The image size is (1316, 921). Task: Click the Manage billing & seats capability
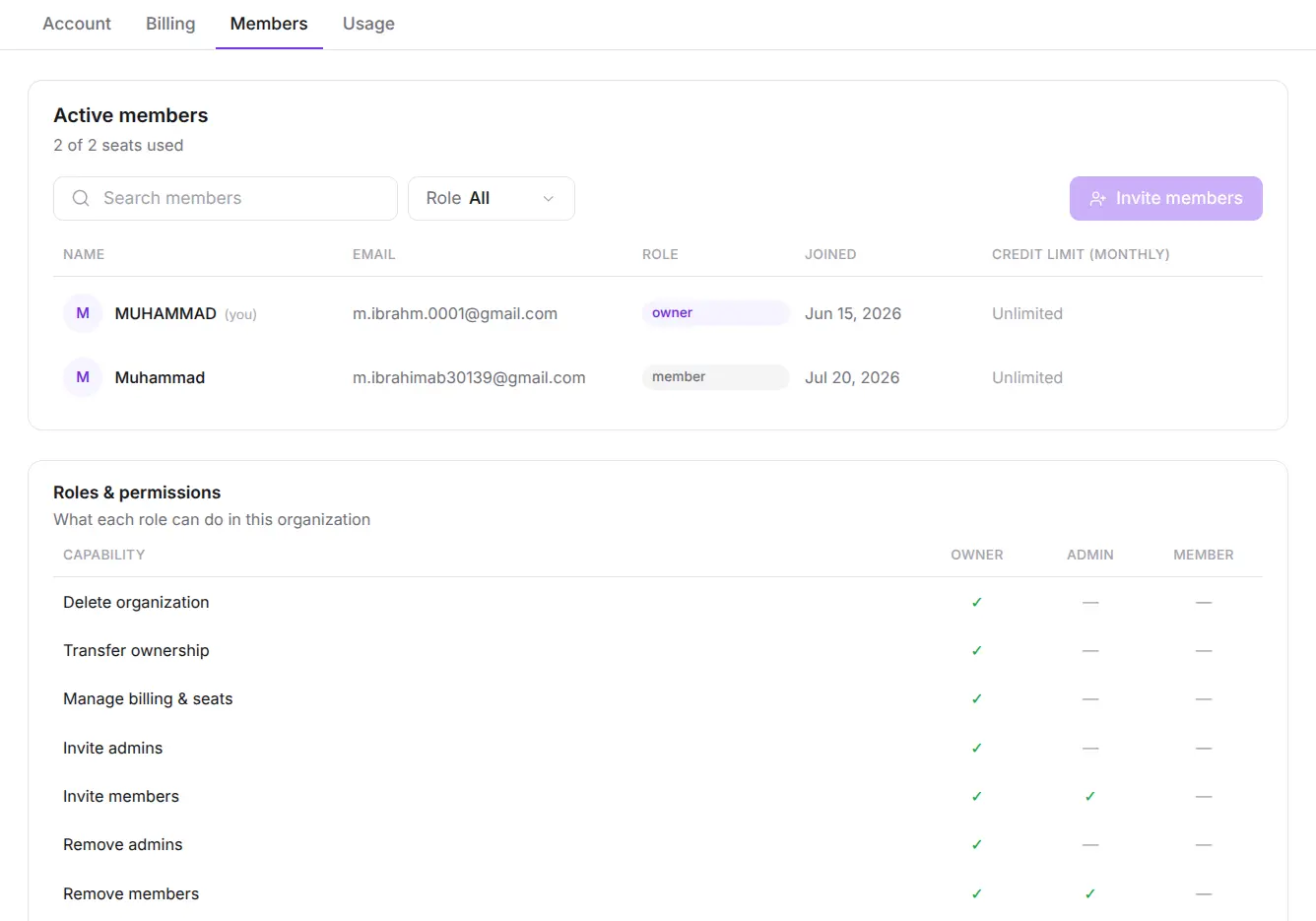[148, 698]
